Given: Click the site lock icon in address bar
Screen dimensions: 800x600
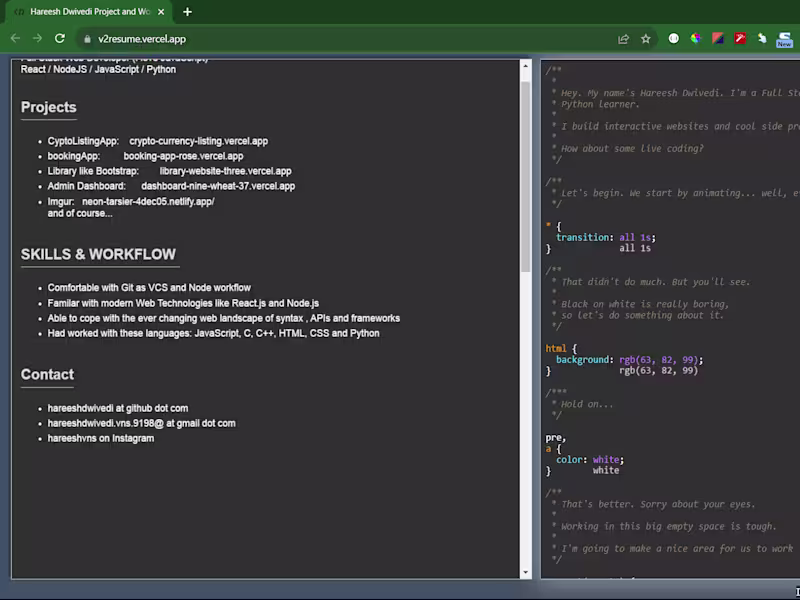Looking at the screenshot, I should (x=86, y=39).
